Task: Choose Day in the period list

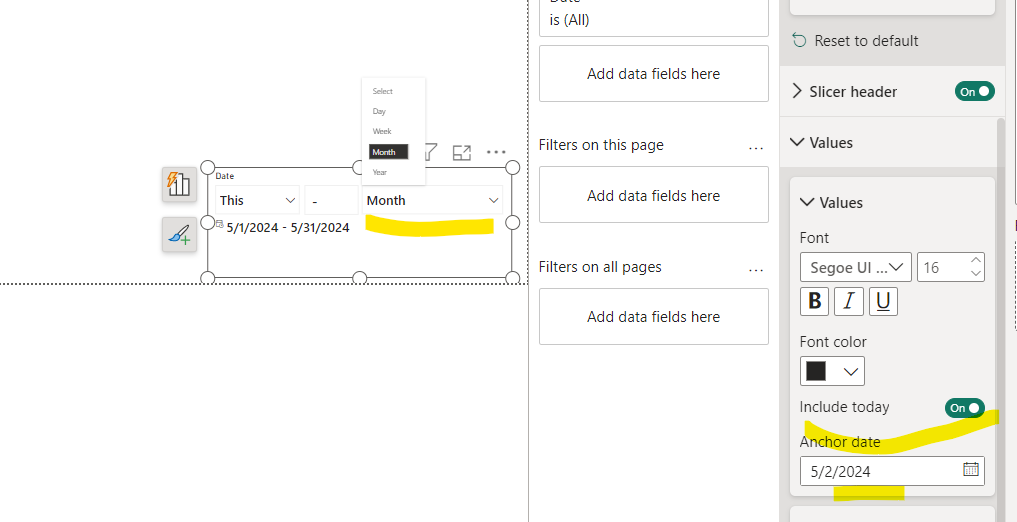Action: click(x=379, y=112)
